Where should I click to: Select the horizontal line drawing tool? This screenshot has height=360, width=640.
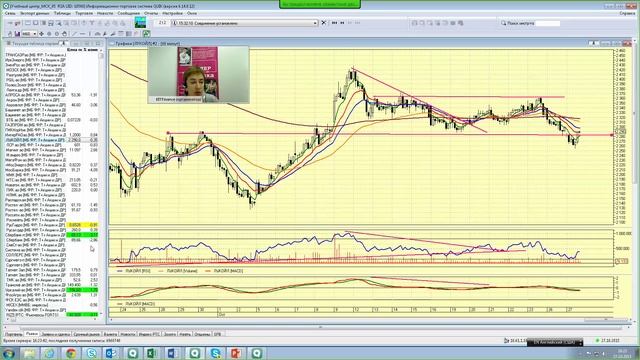click(82, 33)
